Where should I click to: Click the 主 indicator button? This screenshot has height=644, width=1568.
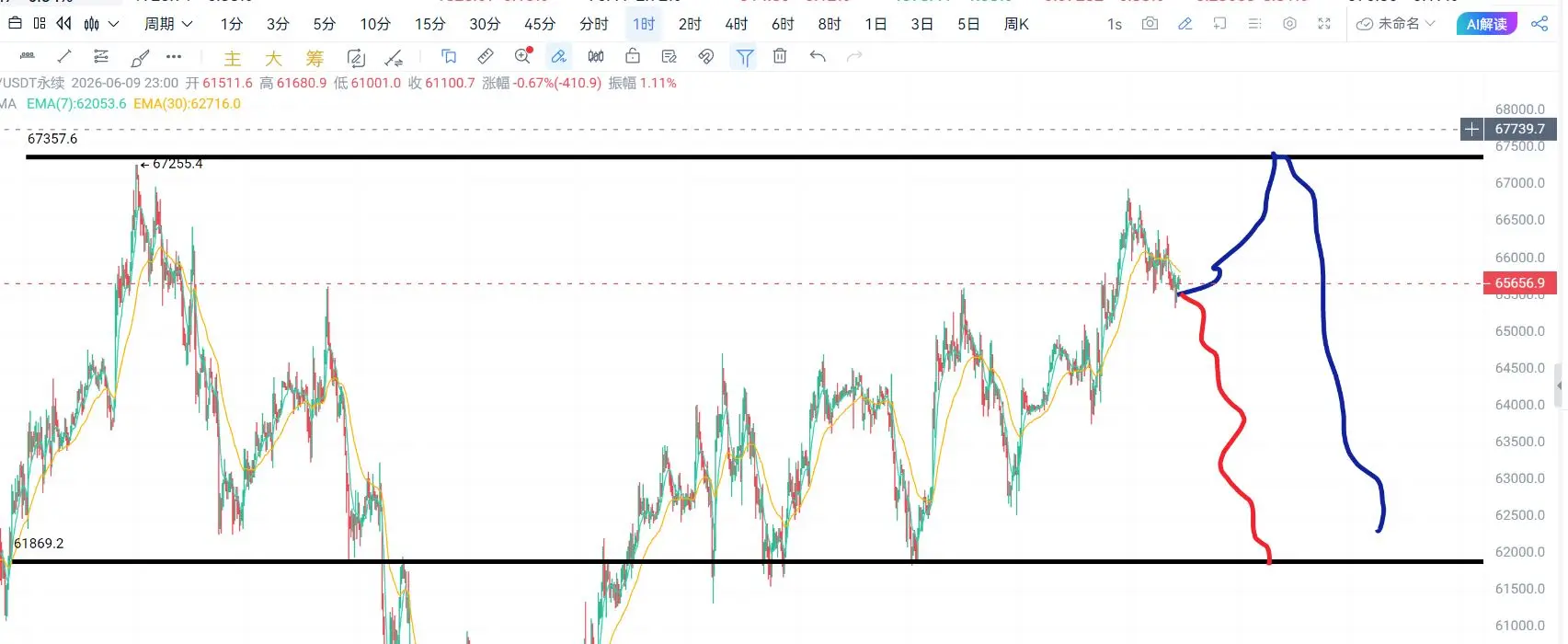[233, 58]
